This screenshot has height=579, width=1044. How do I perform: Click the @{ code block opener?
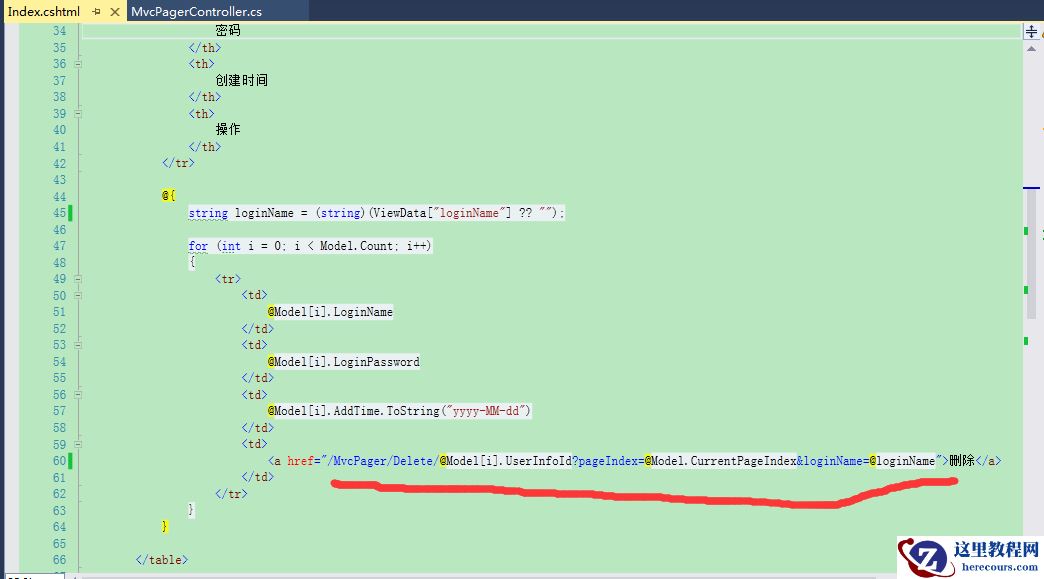[168, 196]
